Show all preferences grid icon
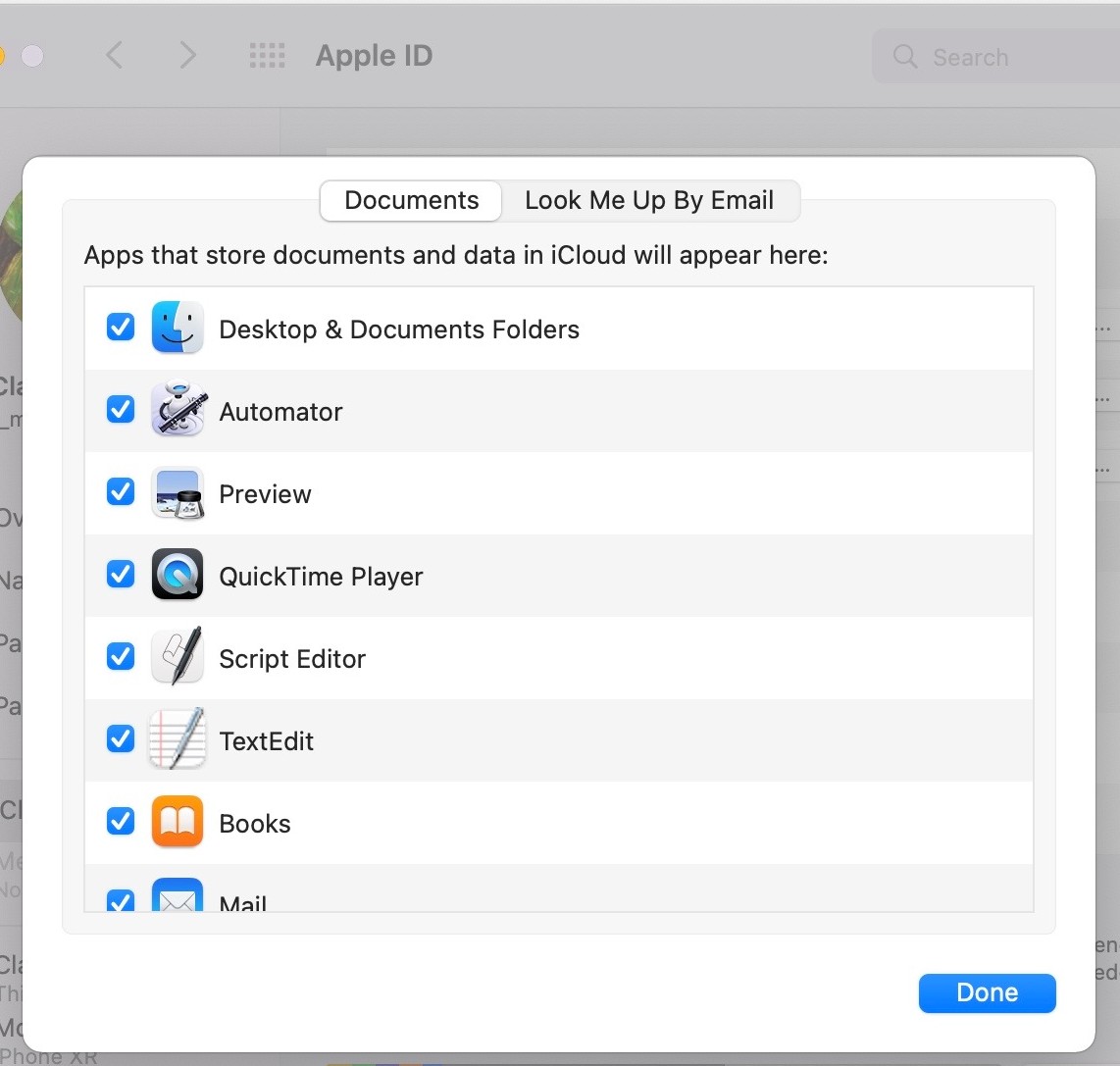Image resolution: width=1120 pixels, height=1066 pixels. pyautogui.click(x=267, y=55)
